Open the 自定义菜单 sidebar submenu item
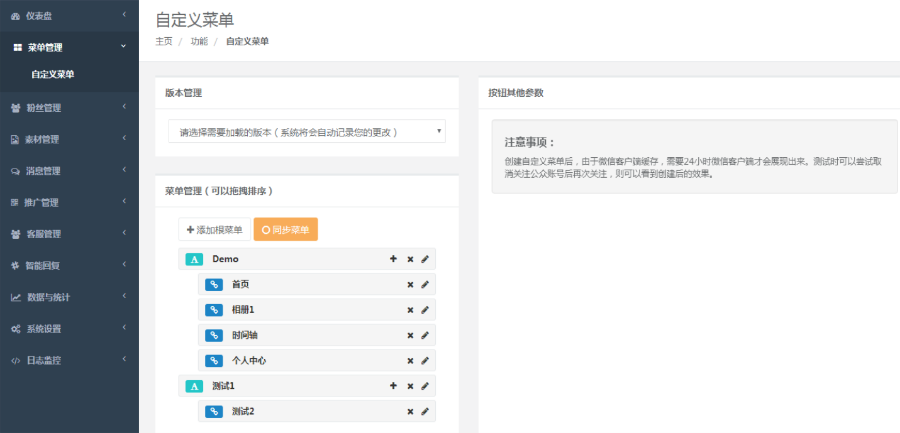 click(53, 75)
